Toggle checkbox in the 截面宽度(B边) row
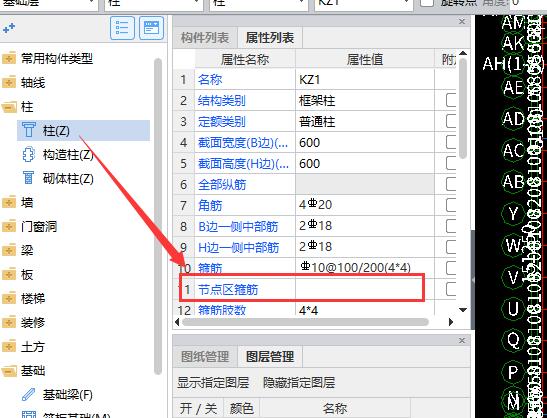 point(451,142)
